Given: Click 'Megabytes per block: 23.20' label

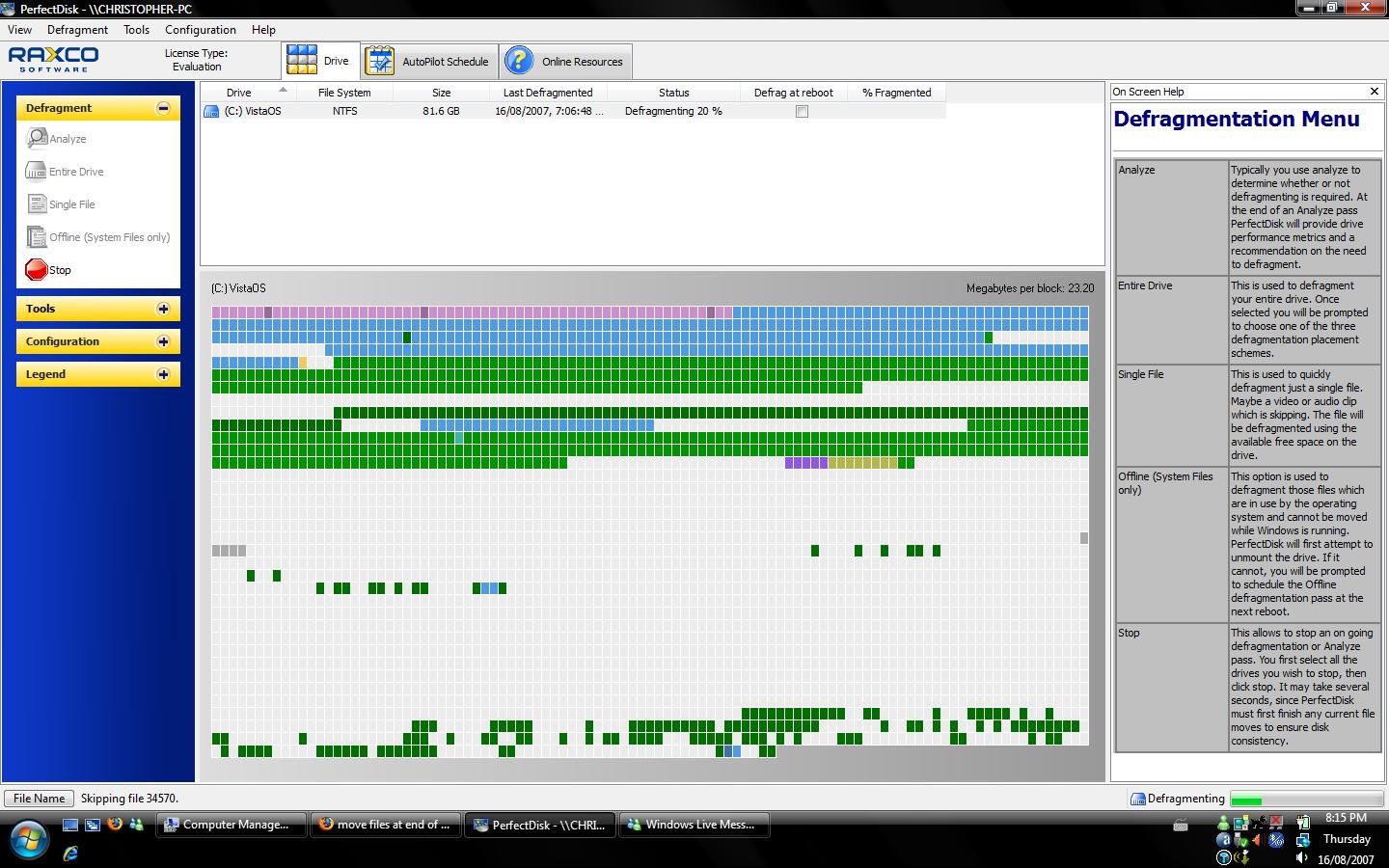Looking at the screenshot, I should pos(1030,288).
